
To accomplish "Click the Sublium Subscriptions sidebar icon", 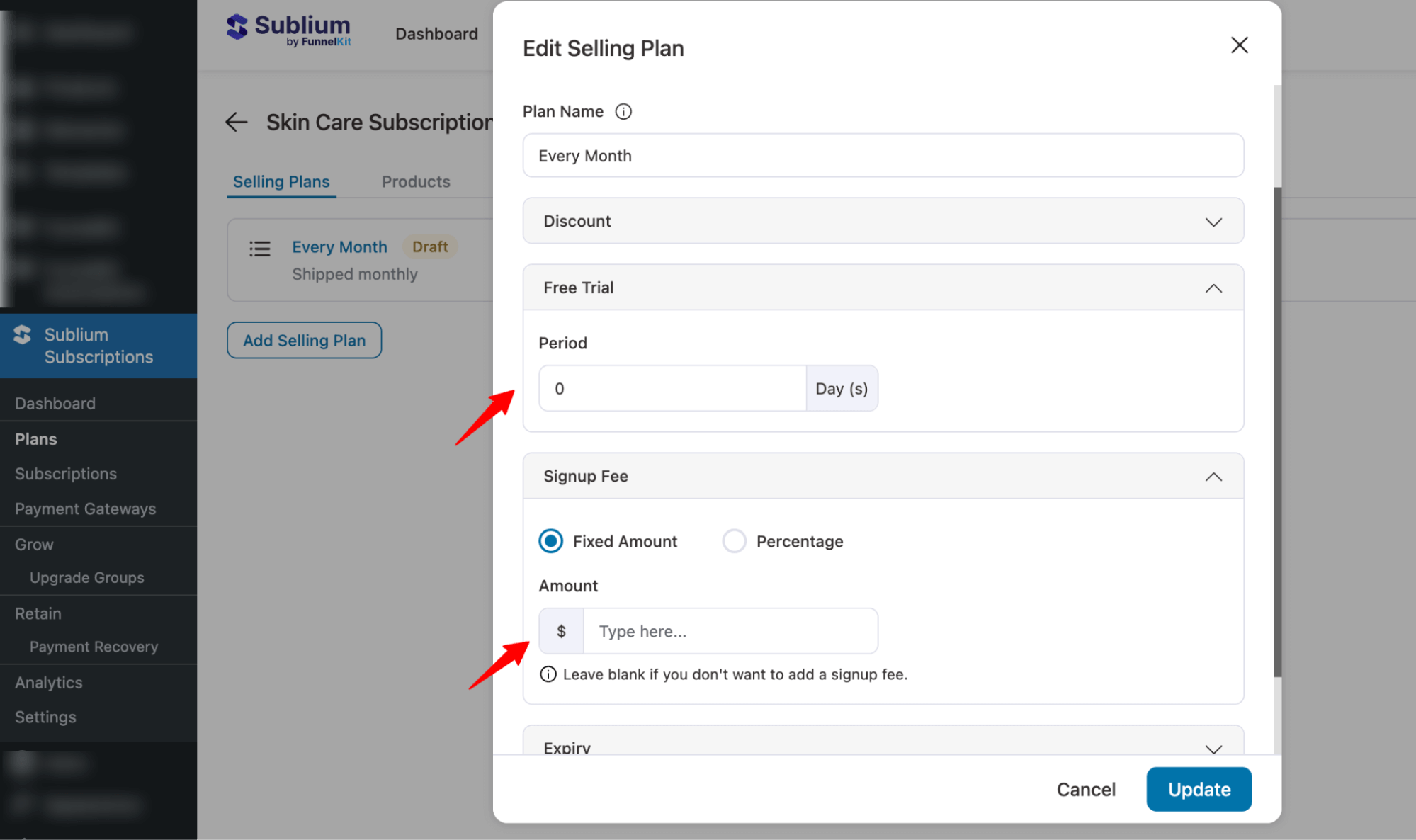I will [23, 334].
